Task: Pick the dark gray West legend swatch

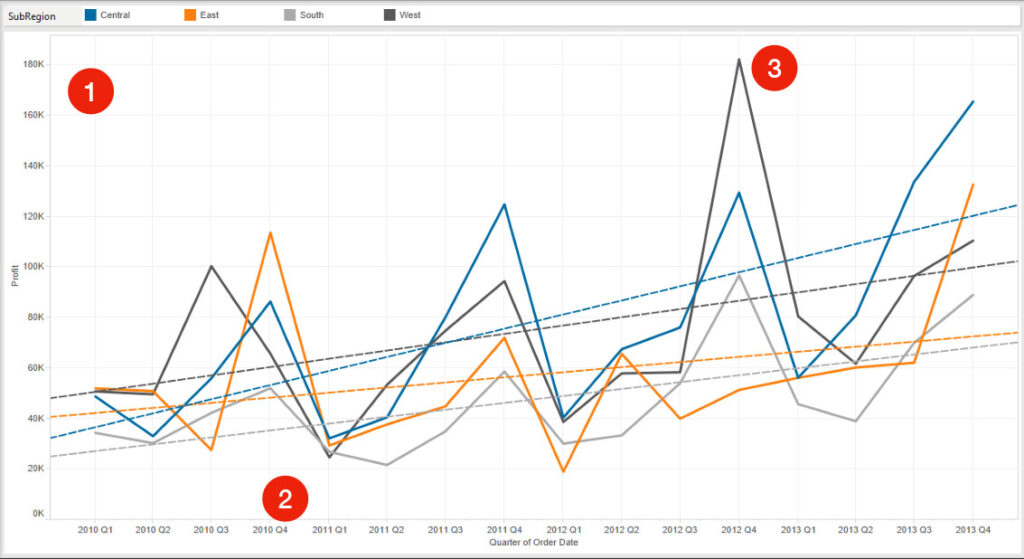Action: pos(390,16)
